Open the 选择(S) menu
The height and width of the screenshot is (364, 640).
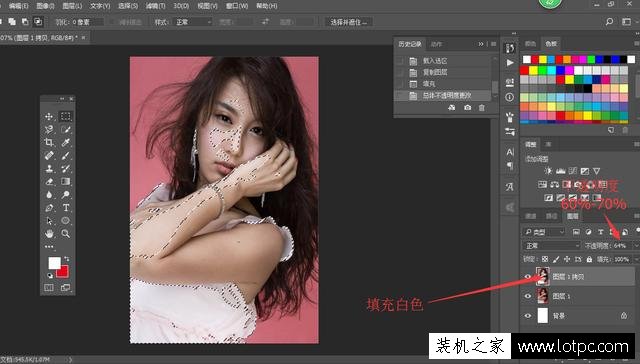pos(128,6)
